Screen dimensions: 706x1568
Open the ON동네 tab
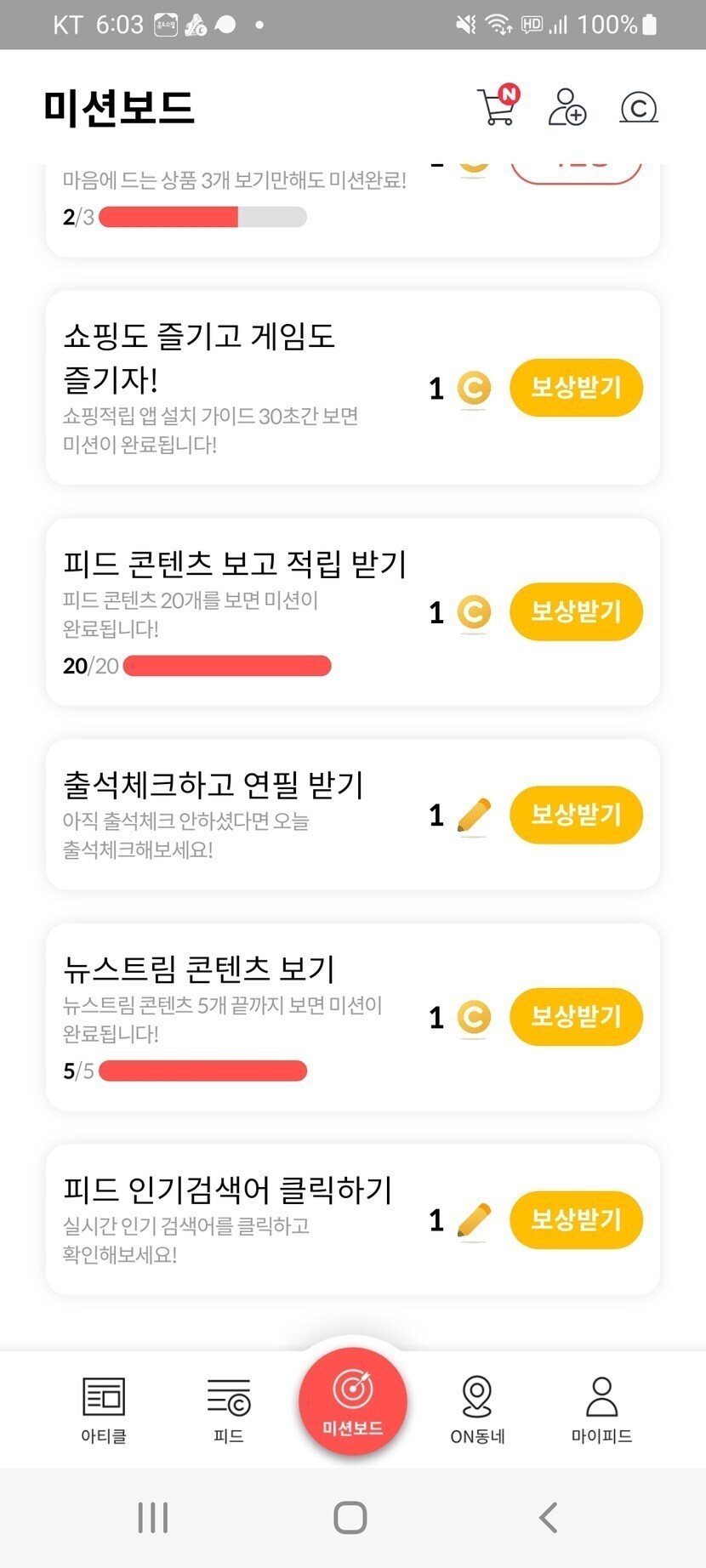point(477,1410)
